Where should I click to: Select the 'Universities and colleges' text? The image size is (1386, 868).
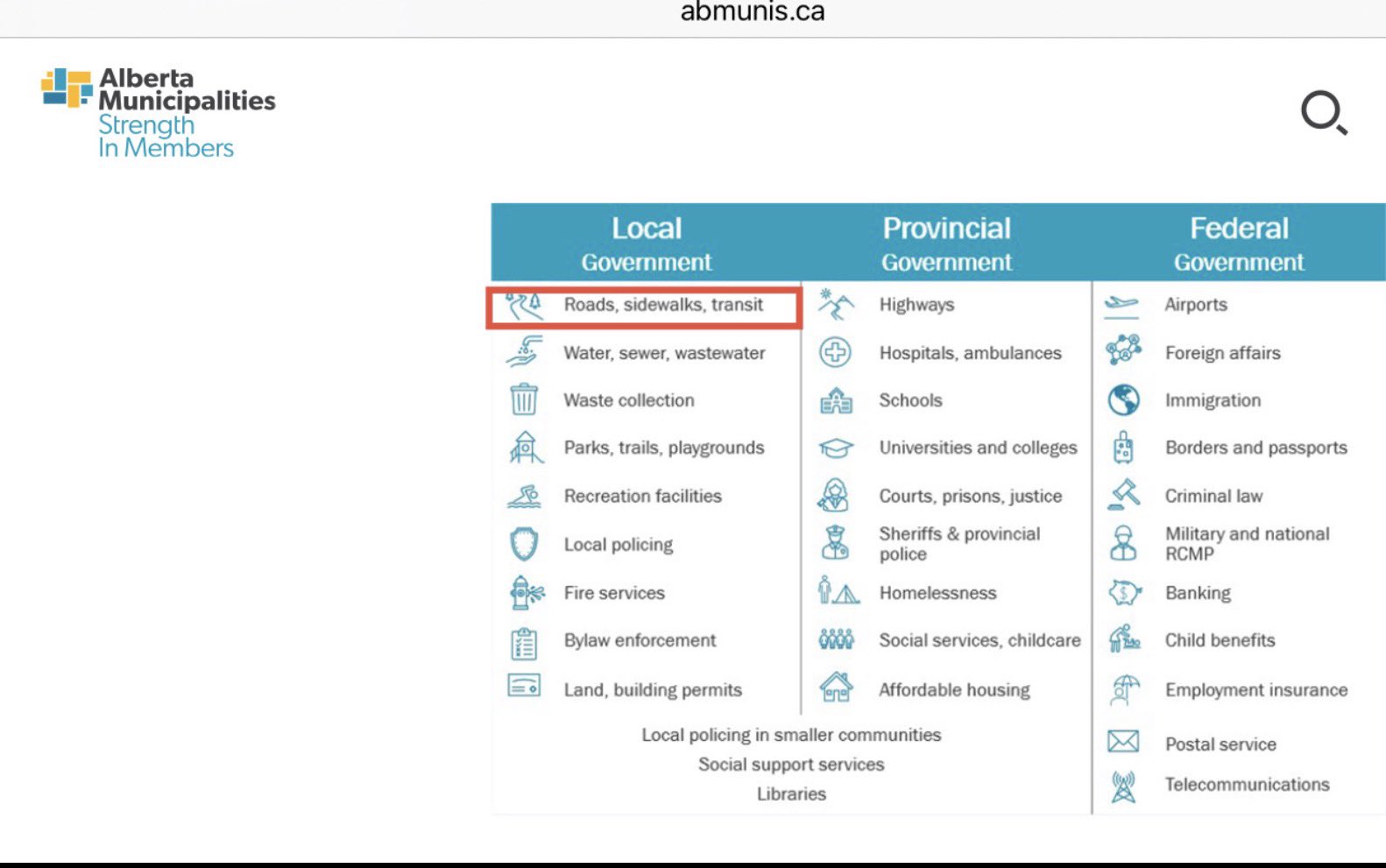pyautogui.click(x=978, y=448)
